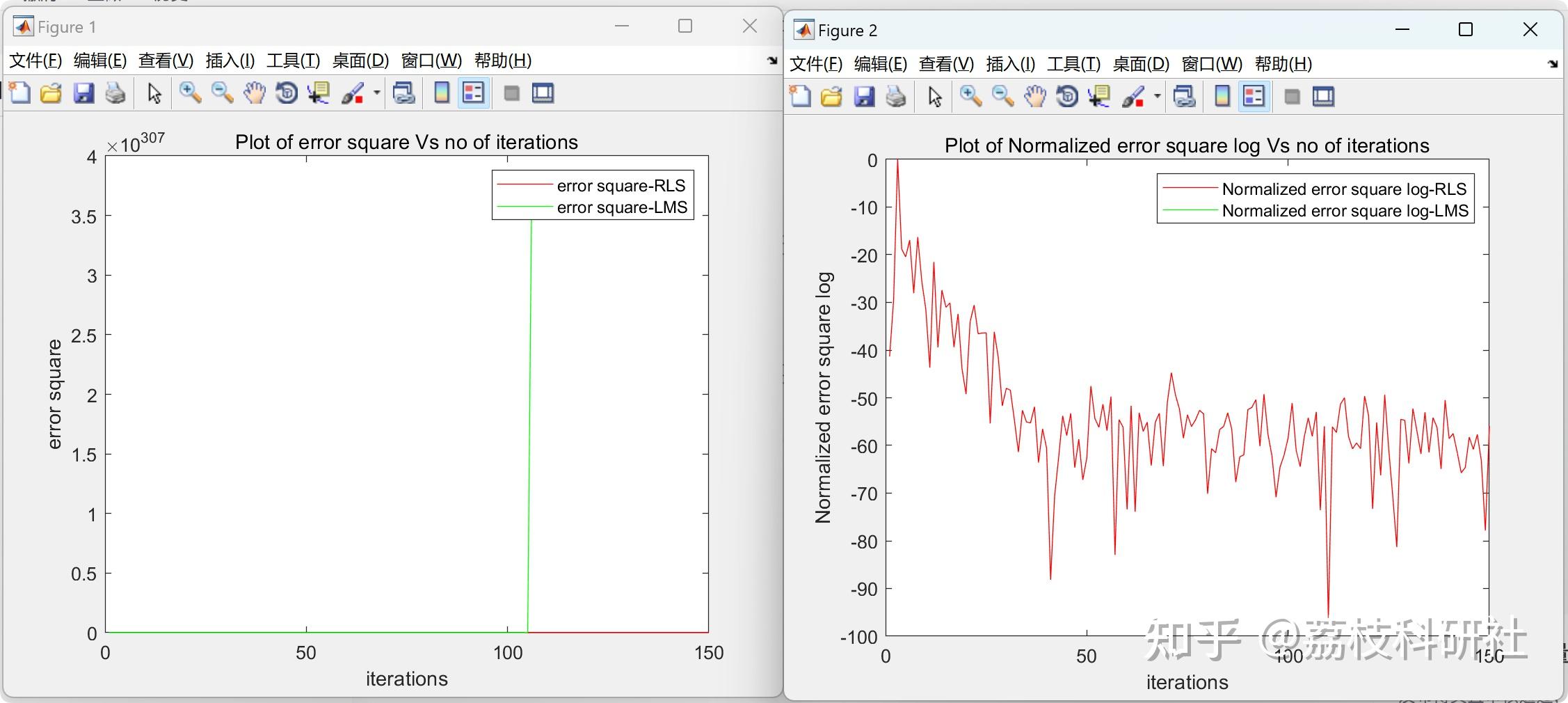The height and width of the screenshot is (703, 1568).
Task: Select Edit Plot arrow tool in Figure 1
Action: click(x=154, y=93)
